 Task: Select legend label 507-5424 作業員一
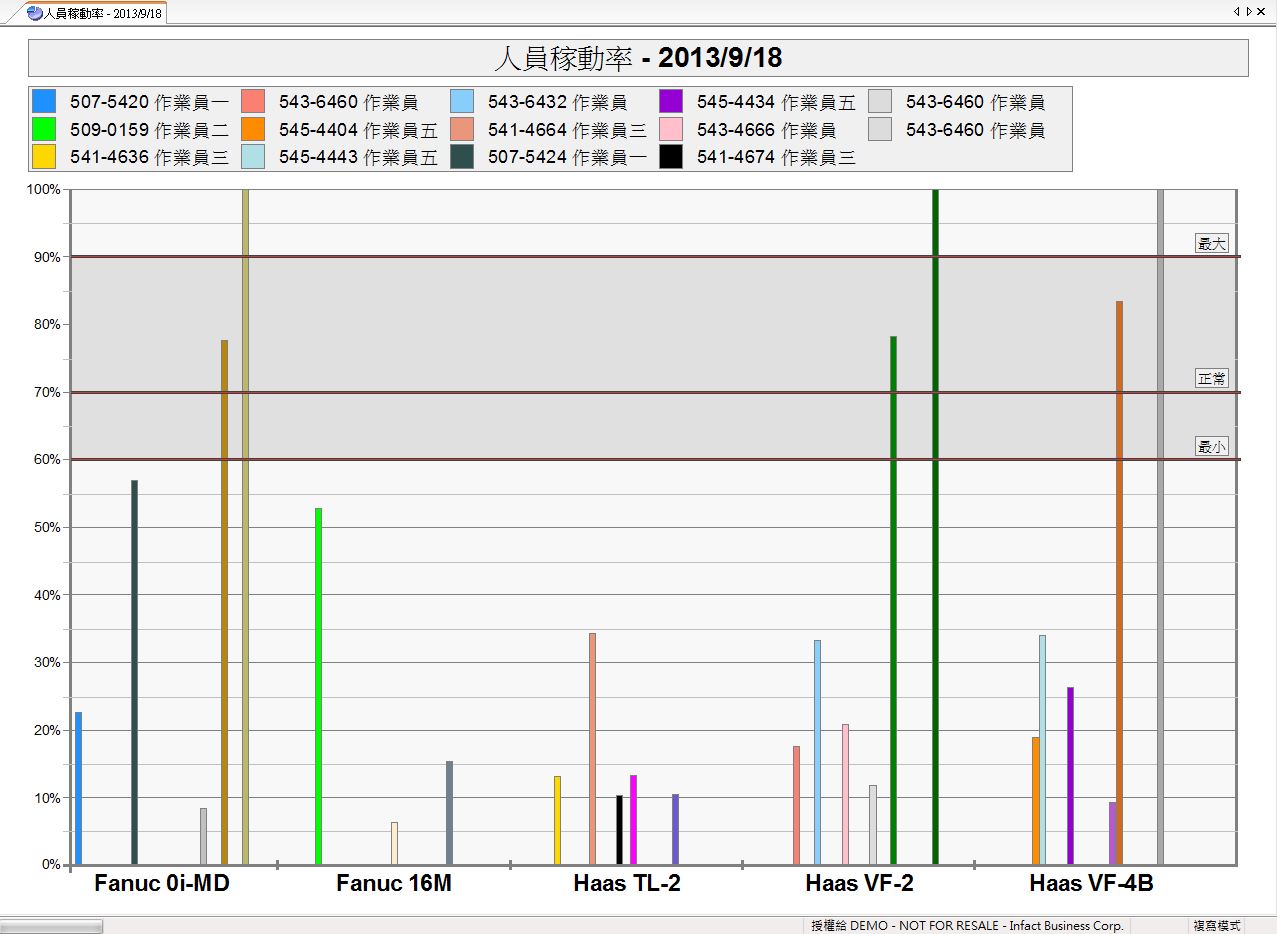(567, 158)
